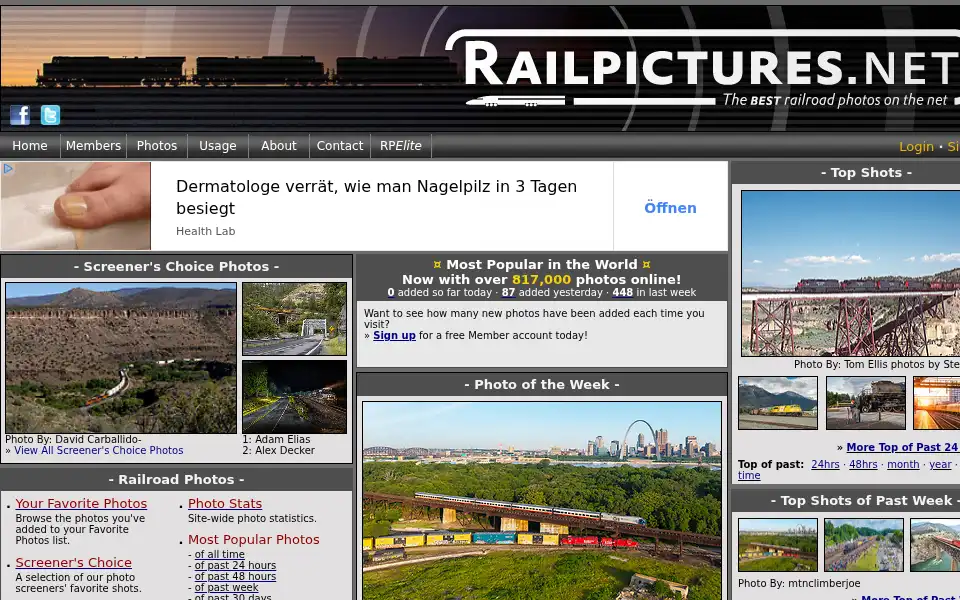Viewport: 960px width, 600px height.
Task: Open the Twitter page icon
Action: point(50,115)
